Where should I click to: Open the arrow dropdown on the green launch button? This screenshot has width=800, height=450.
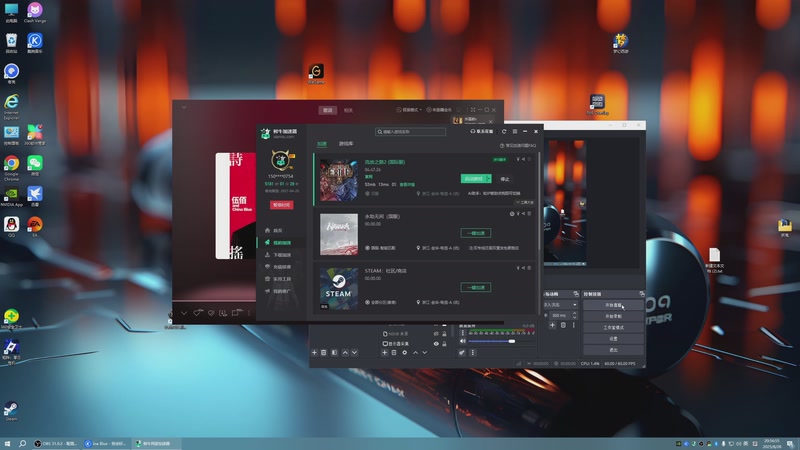tap(489, 179)
